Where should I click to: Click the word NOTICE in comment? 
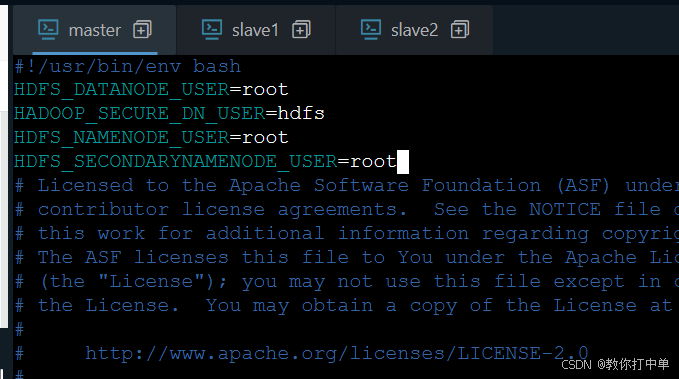click(x=565, y=210)
